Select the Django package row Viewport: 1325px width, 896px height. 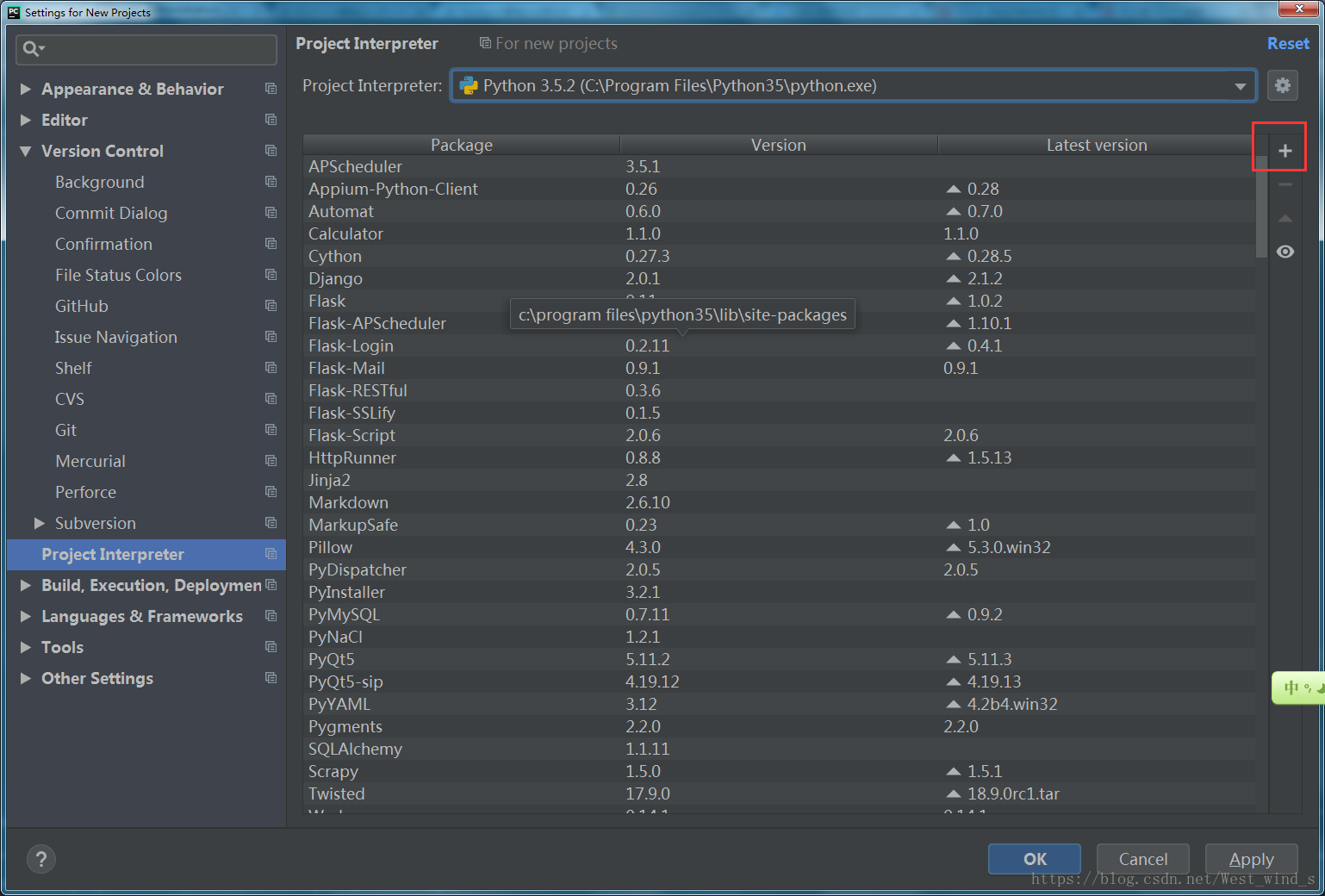[x=779, y=278]
